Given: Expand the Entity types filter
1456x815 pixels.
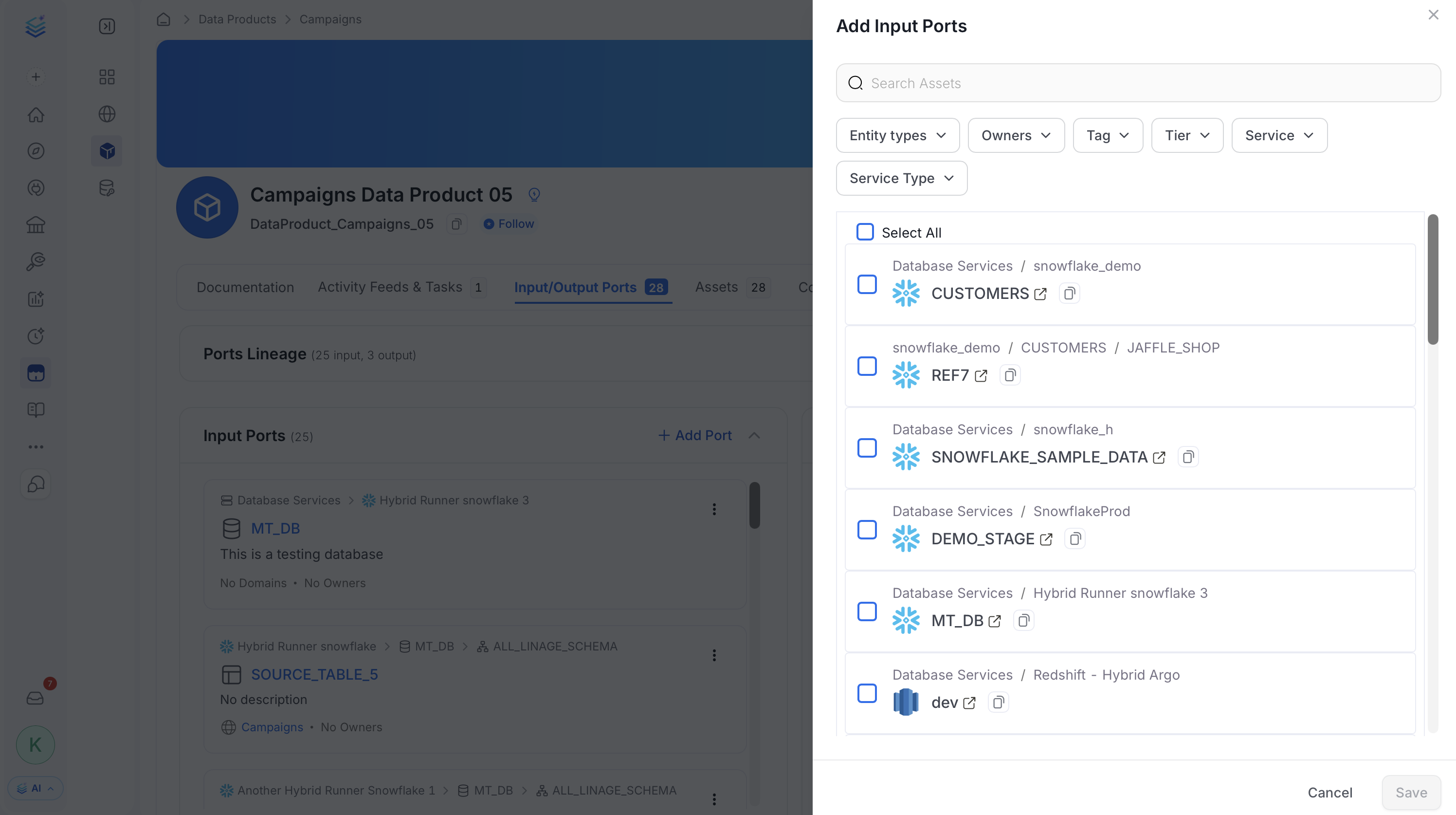Looking at the screenshot, I should point(897,135).
